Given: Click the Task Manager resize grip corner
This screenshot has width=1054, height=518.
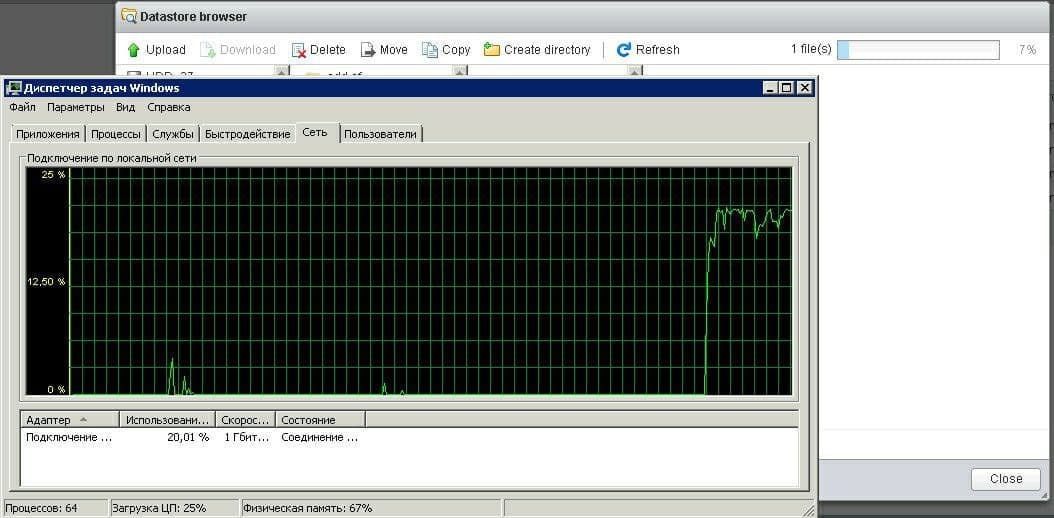Looking at the screenshot, I should point(809,510).
